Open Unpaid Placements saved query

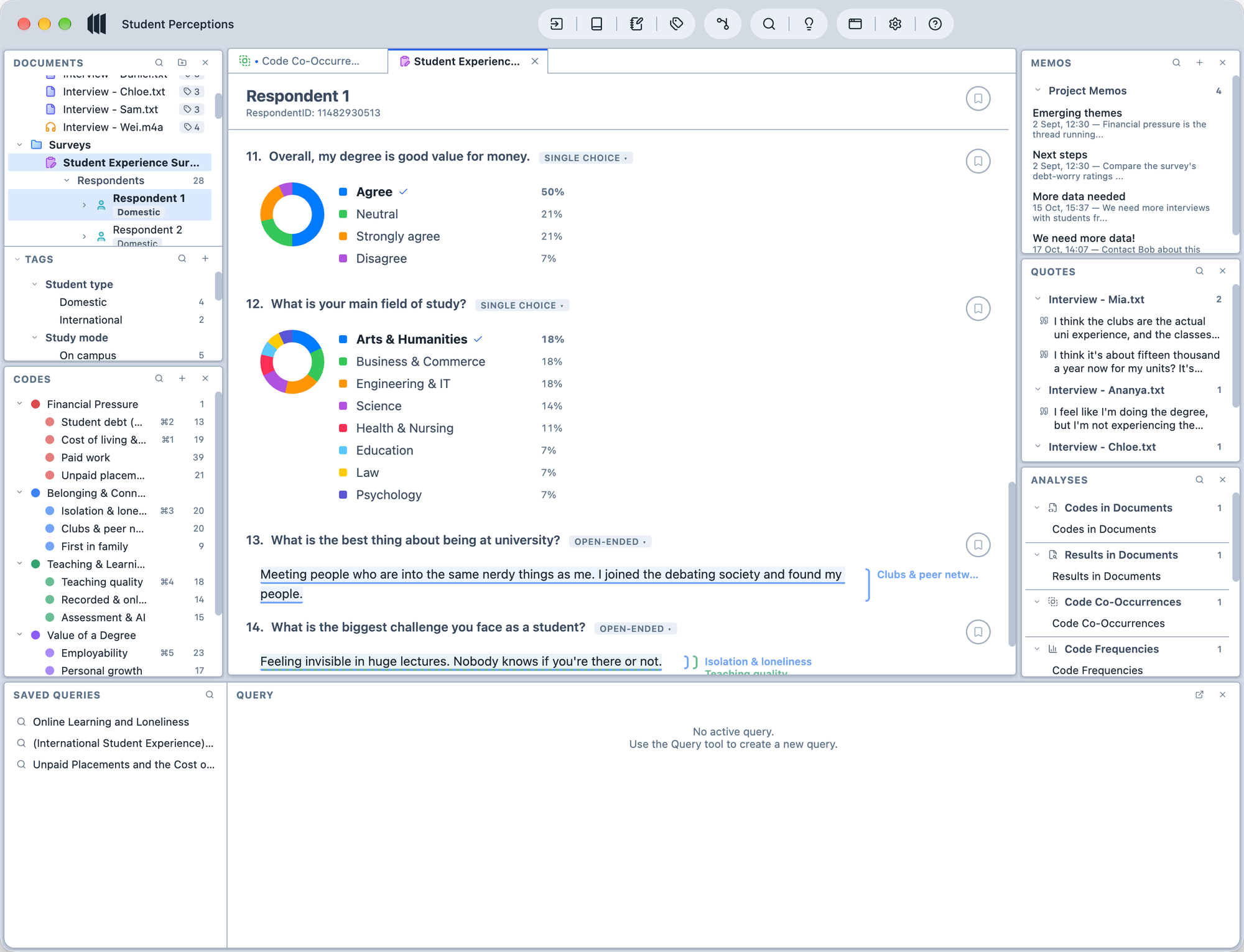coord(123,765)
